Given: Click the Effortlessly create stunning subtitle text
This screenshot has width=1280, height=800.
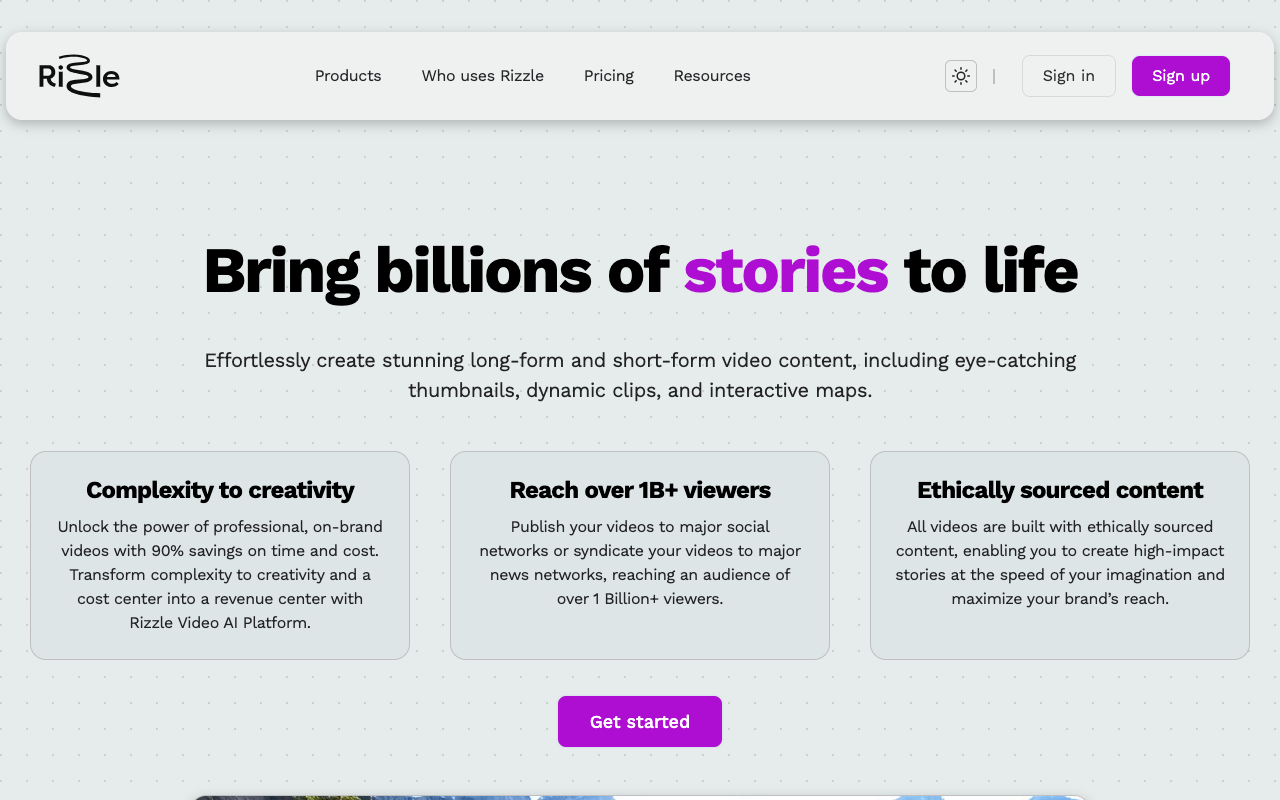Looking at the screenshot, I should click(640, 375).
